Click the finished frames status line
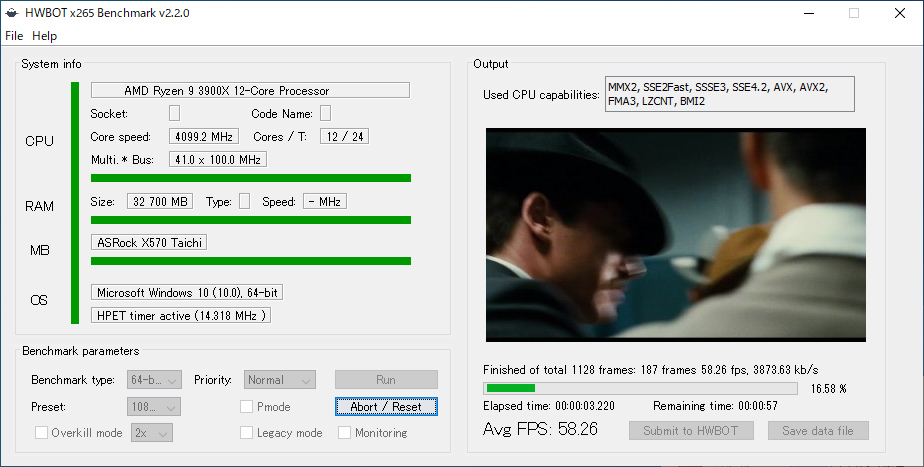Viewport: 924px width, 467px height. [x=651, y=370]
